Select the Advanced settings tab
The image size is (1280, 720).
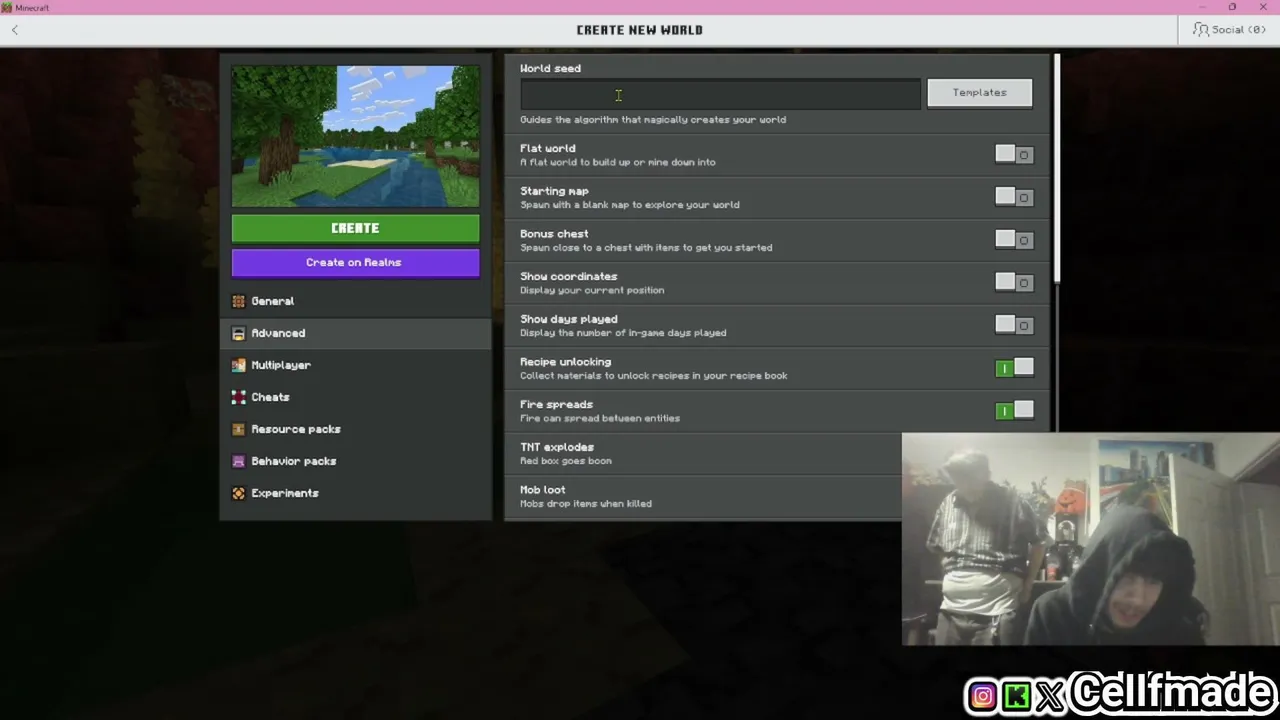[356, 333]
